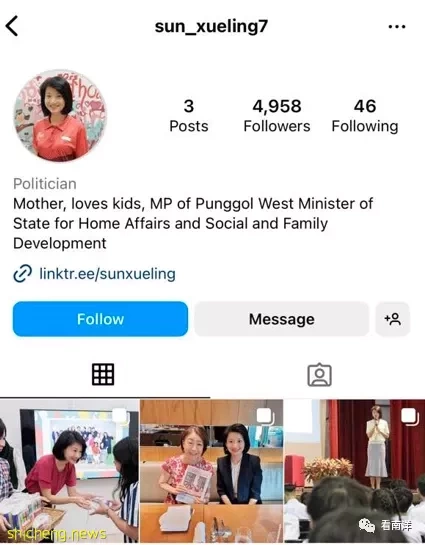Open linktr.ee/sunxueling link
The image size is (425, 545).
coord(107,274)
